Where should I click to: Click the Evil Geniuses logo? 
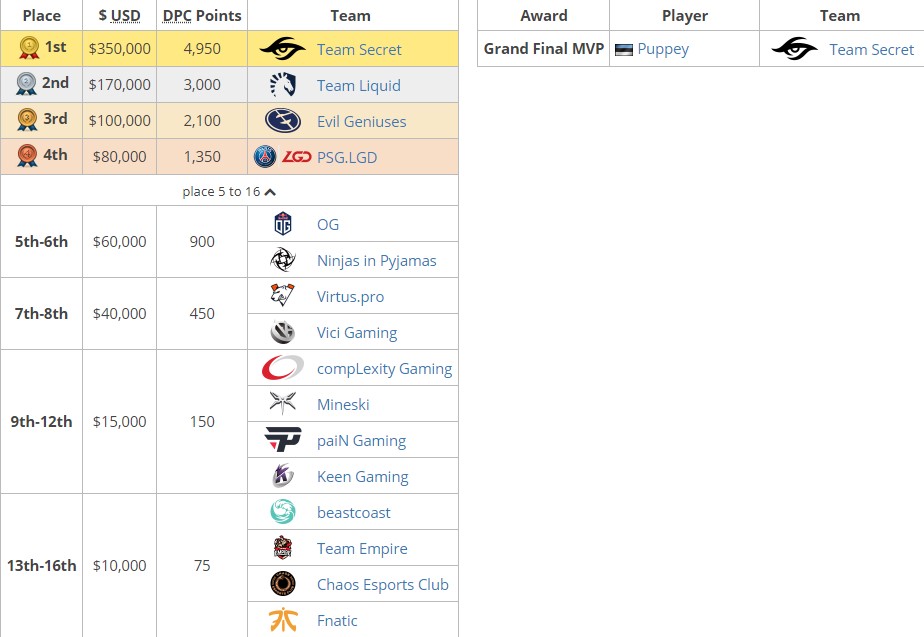283,121
